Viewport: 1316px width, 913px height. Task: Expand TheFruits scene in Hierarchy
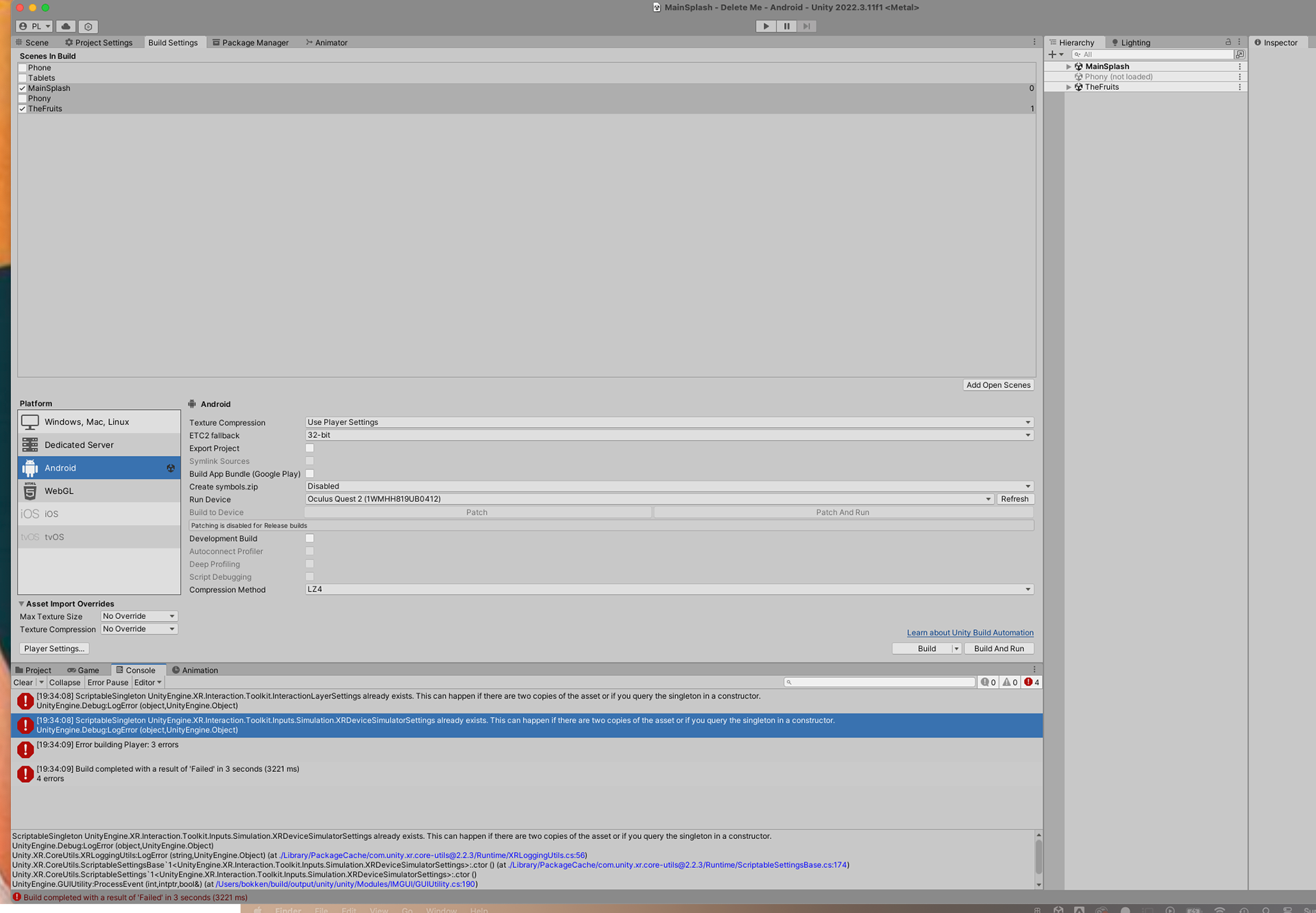click(1068, 87)
